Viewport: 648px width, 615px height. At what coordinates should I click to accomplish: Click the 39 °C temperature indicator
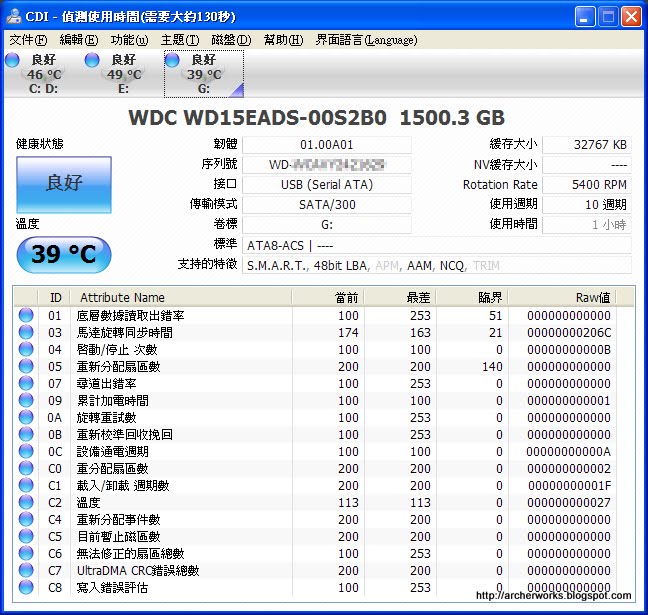(x=64, y=255)
